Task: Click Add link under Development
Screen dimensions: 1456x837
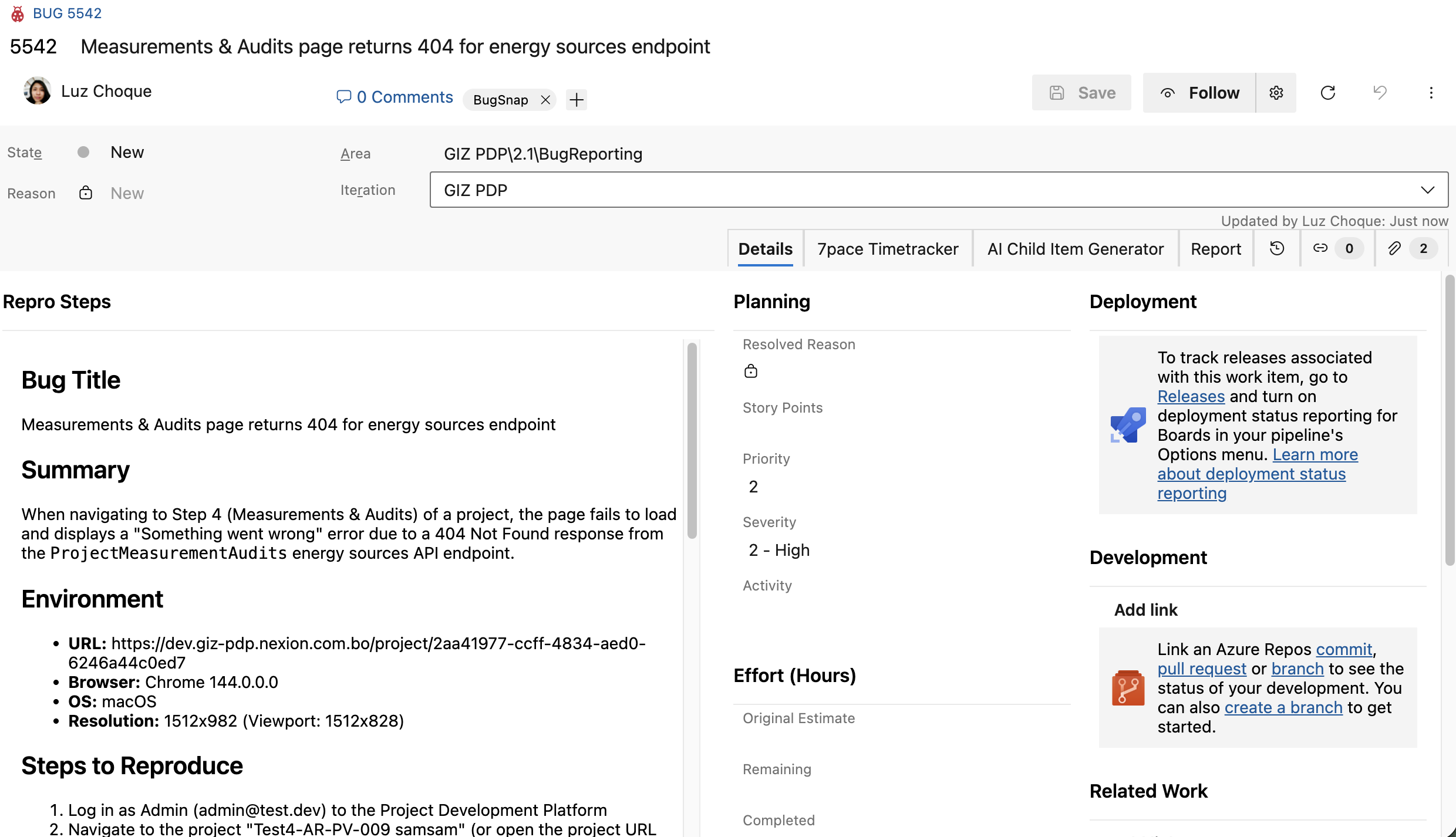Action: (x=1145, y=610)
